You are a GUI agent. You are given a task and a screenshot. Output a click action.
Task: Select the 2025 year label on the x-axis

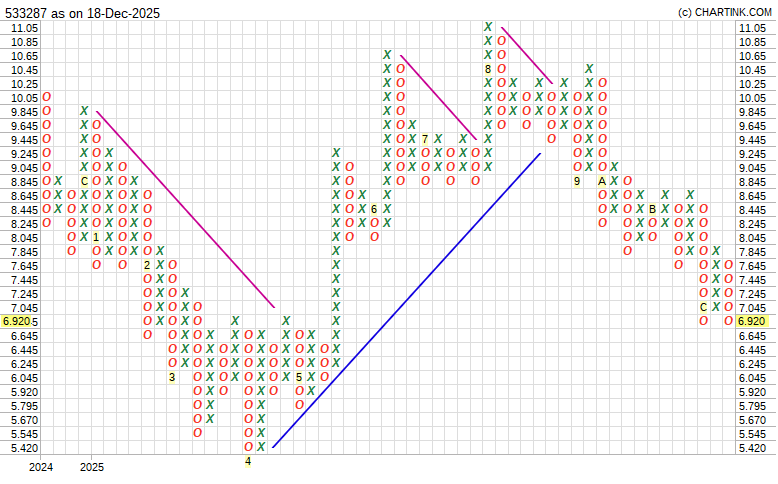91,467
